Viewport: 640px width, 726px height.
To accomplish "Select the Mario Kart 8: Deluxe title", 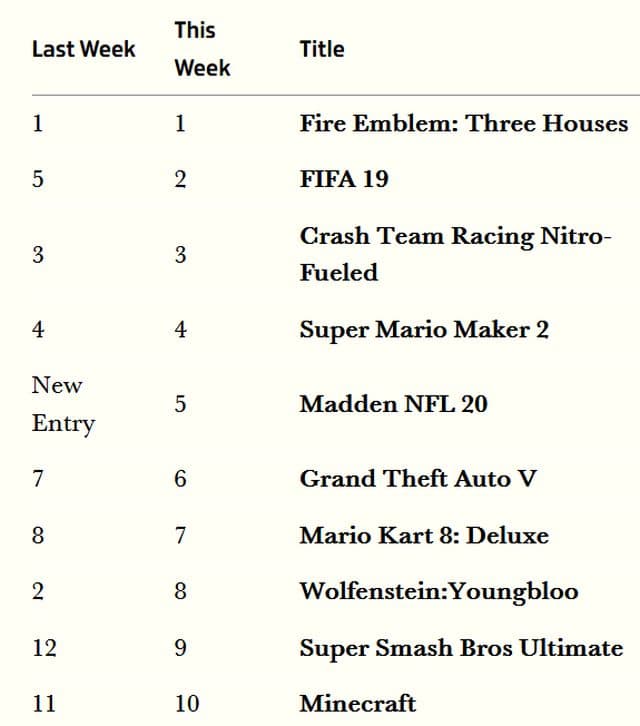I will click(x=423, y=535).
